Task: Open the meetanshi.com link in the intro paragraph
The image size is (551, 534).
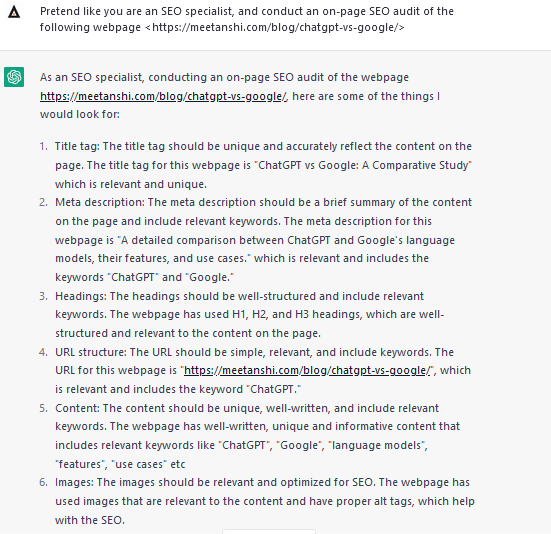Action: [164, 96]
